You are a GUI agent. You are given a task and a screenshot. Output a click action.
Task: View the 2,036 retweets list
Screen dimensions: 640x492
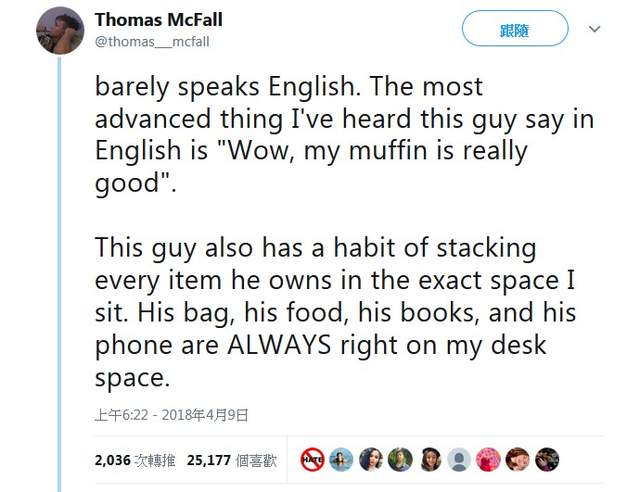[135, 460]
